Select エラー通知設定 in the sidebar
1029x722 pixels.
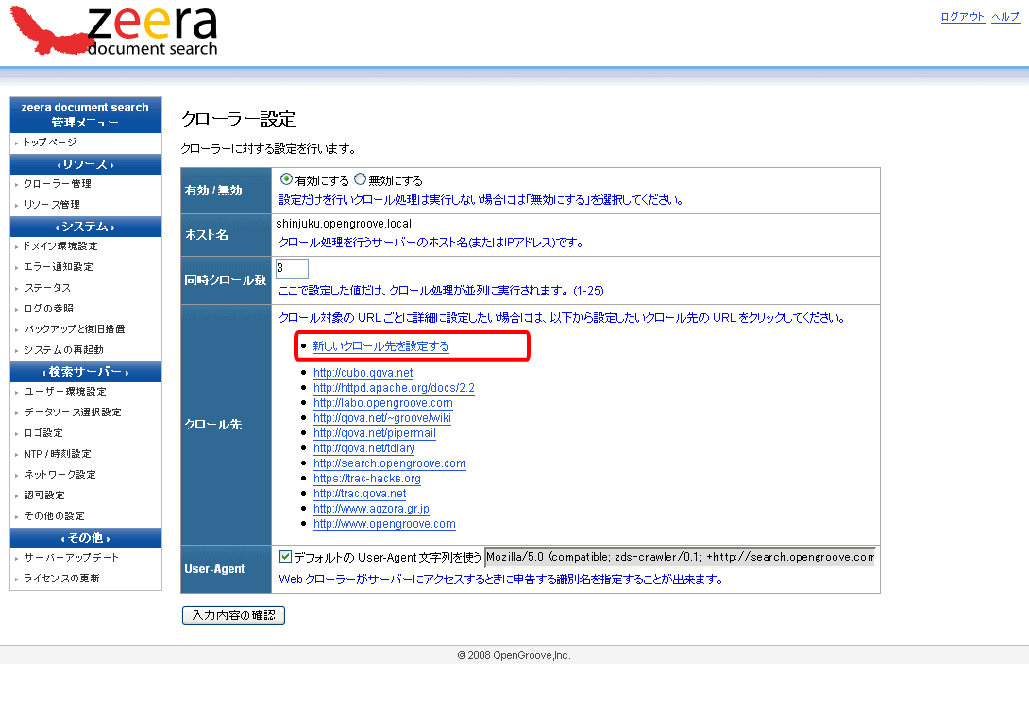(58, 266)
